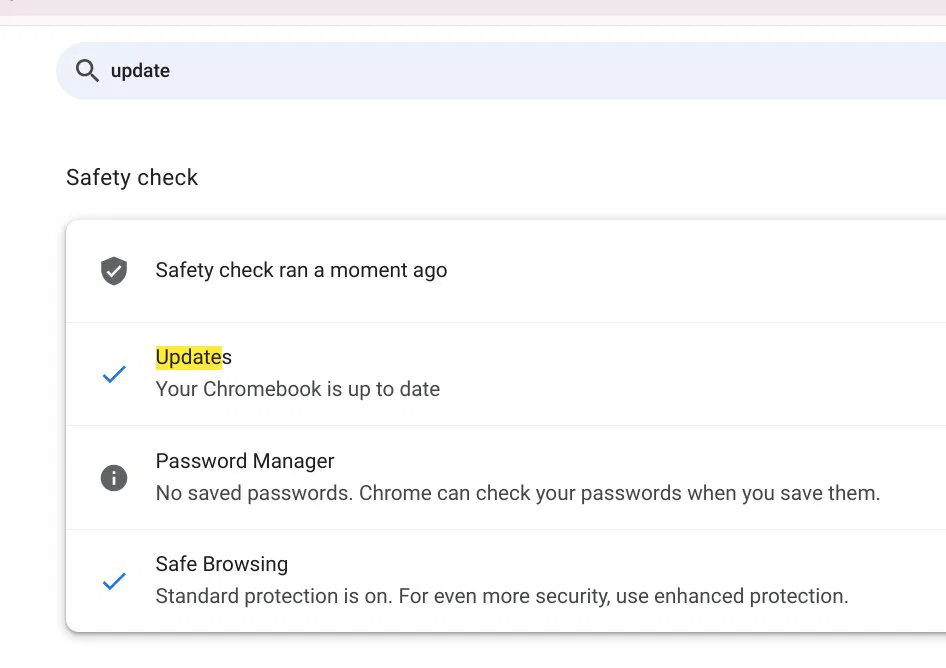Click the "Safety check" section heading
Viewport: 946px width, 668px height.
tap(132, 177)
